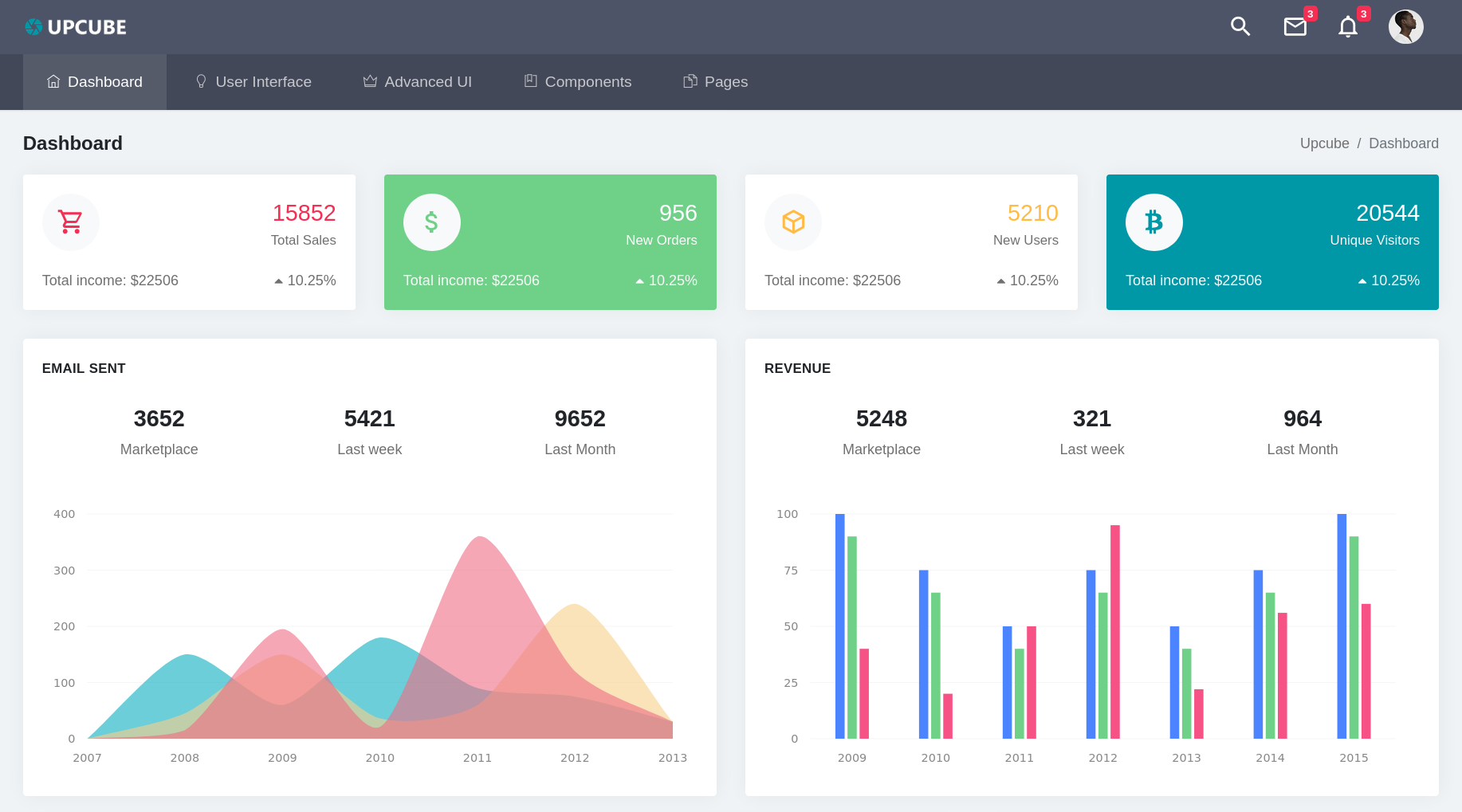This screenshot has width=1462, height=812.
Task: Expand the Advanced UI menu
Action: 418,82
